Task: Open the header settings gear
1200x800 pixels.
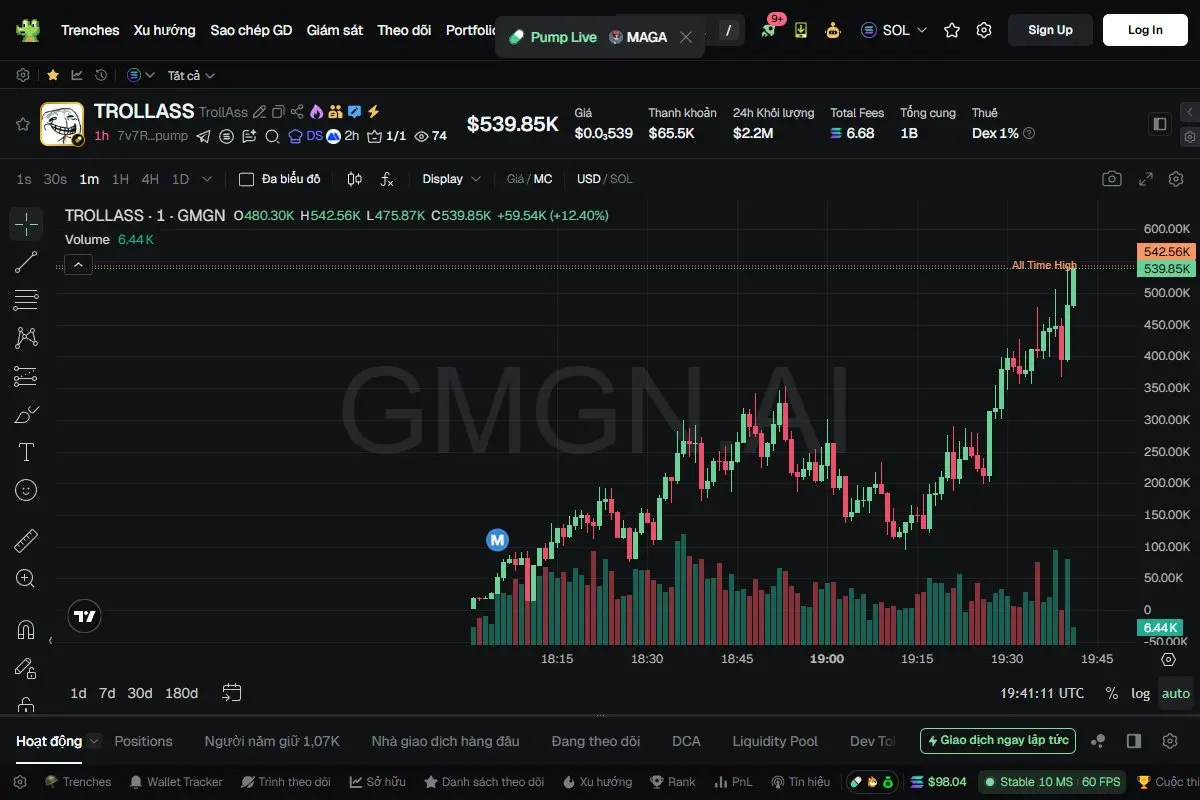Action: [984, 30]
